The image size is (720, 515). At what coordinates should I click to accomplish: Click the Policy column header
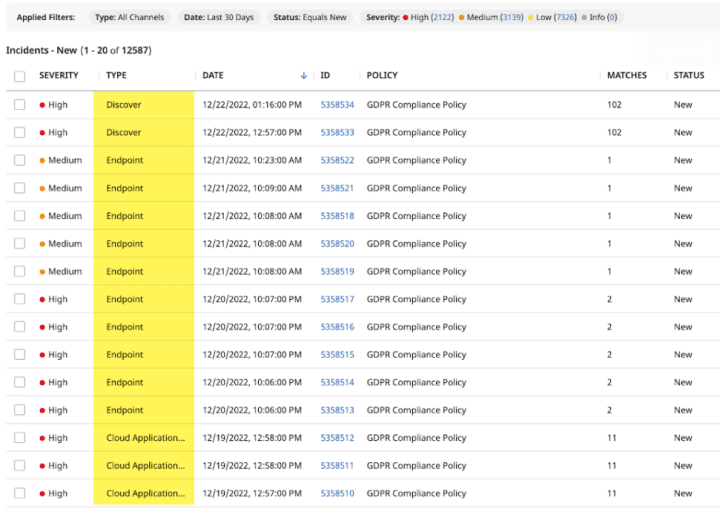pyautogui.click(x=382, y=76)
